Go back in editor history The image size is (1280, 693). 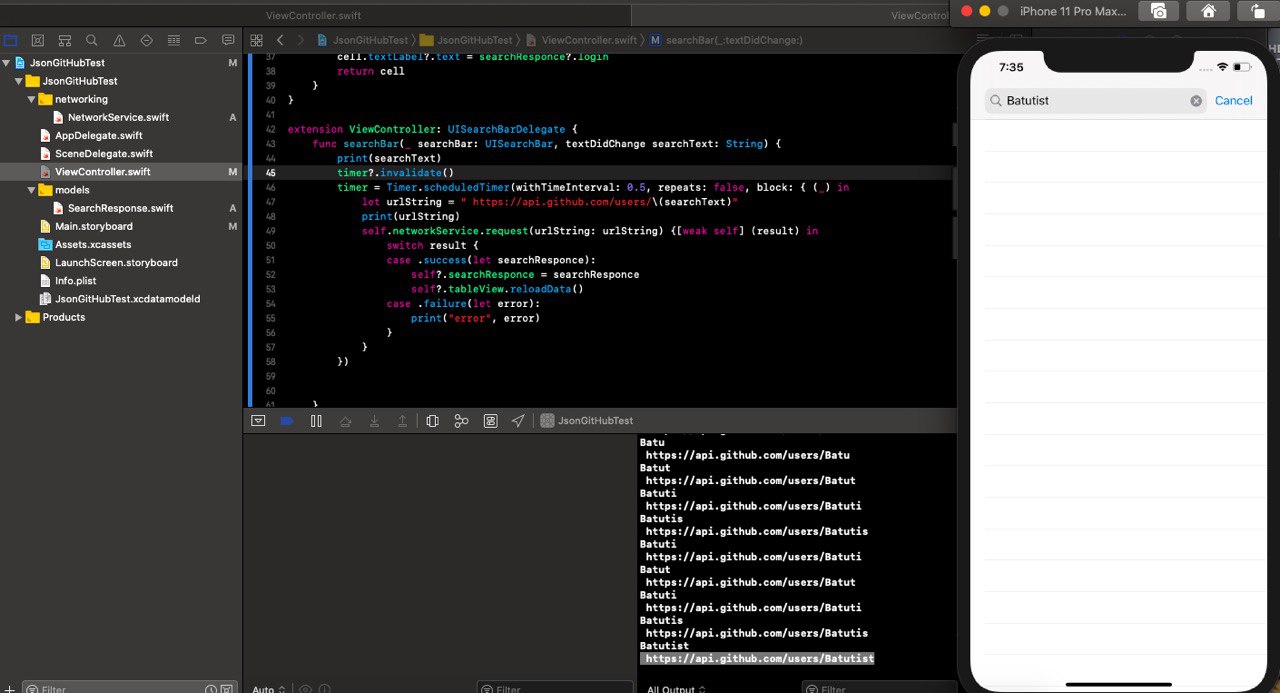[x=280, y=40]
